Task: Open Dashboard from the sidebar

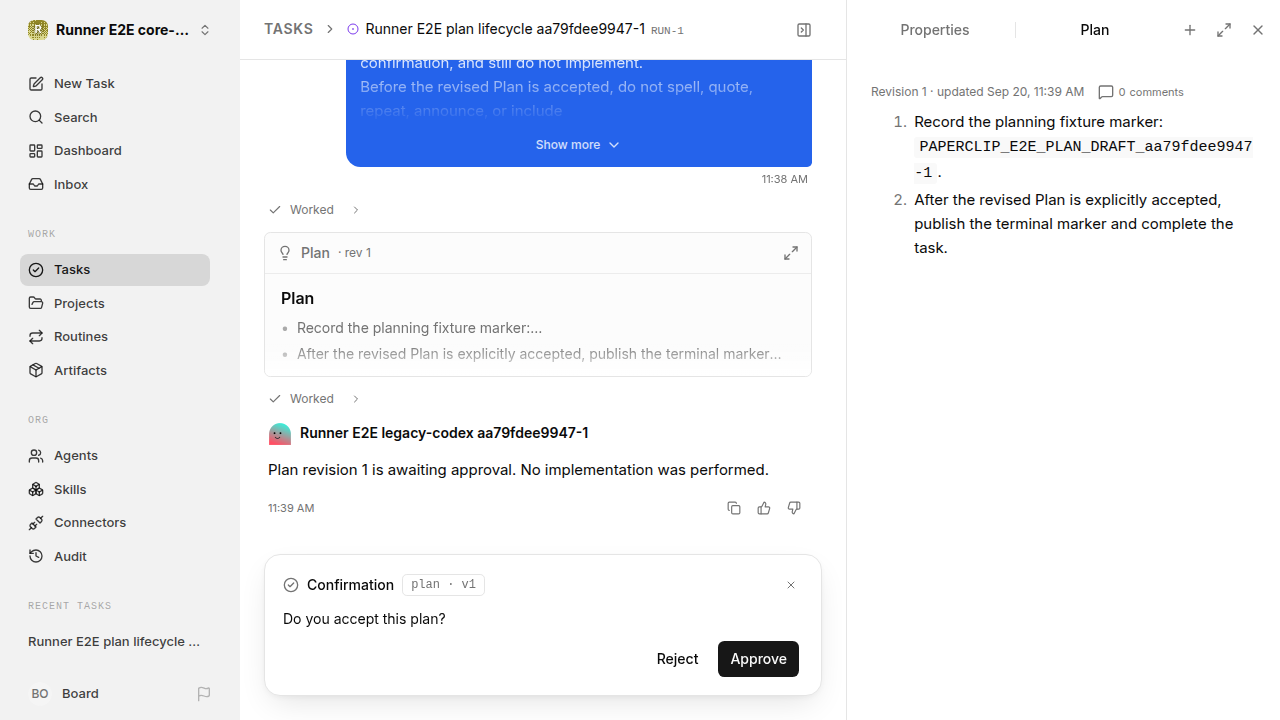Action: 115,150
